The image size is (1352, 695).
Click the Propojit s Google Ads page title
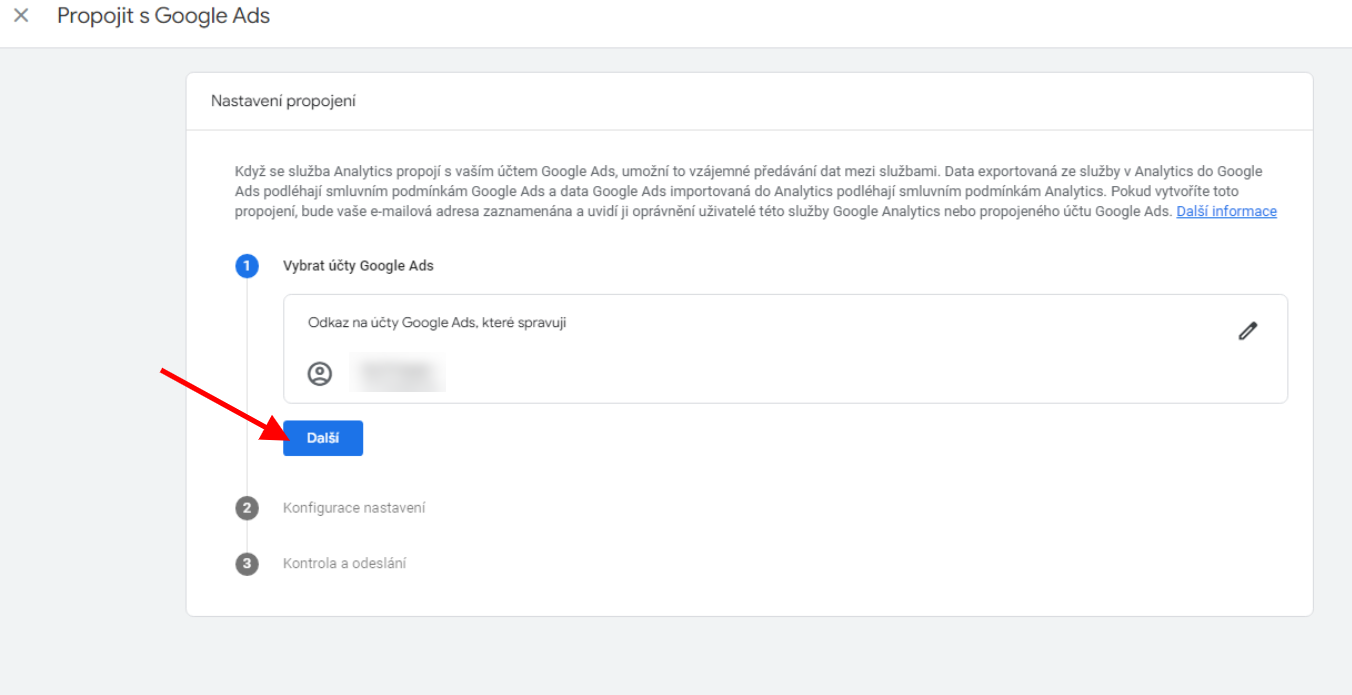163,16
